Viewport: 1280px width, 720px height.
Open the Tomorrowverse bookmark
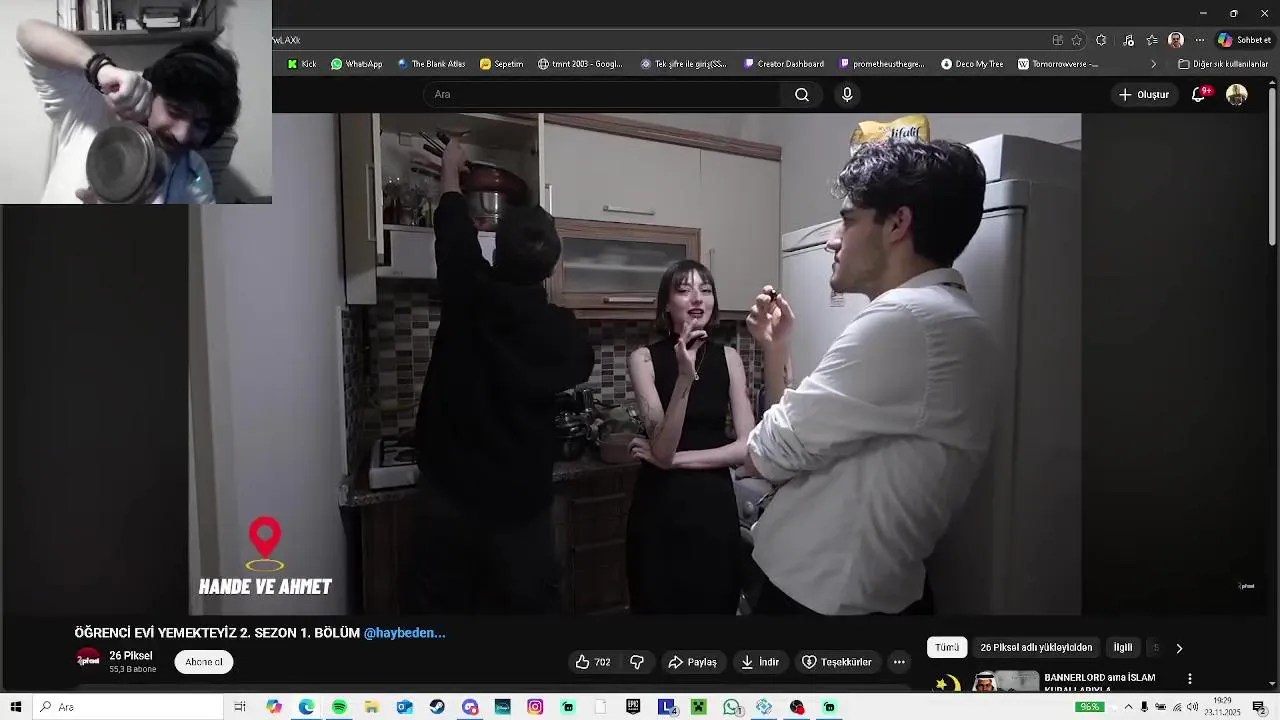tap(1058, 64)
